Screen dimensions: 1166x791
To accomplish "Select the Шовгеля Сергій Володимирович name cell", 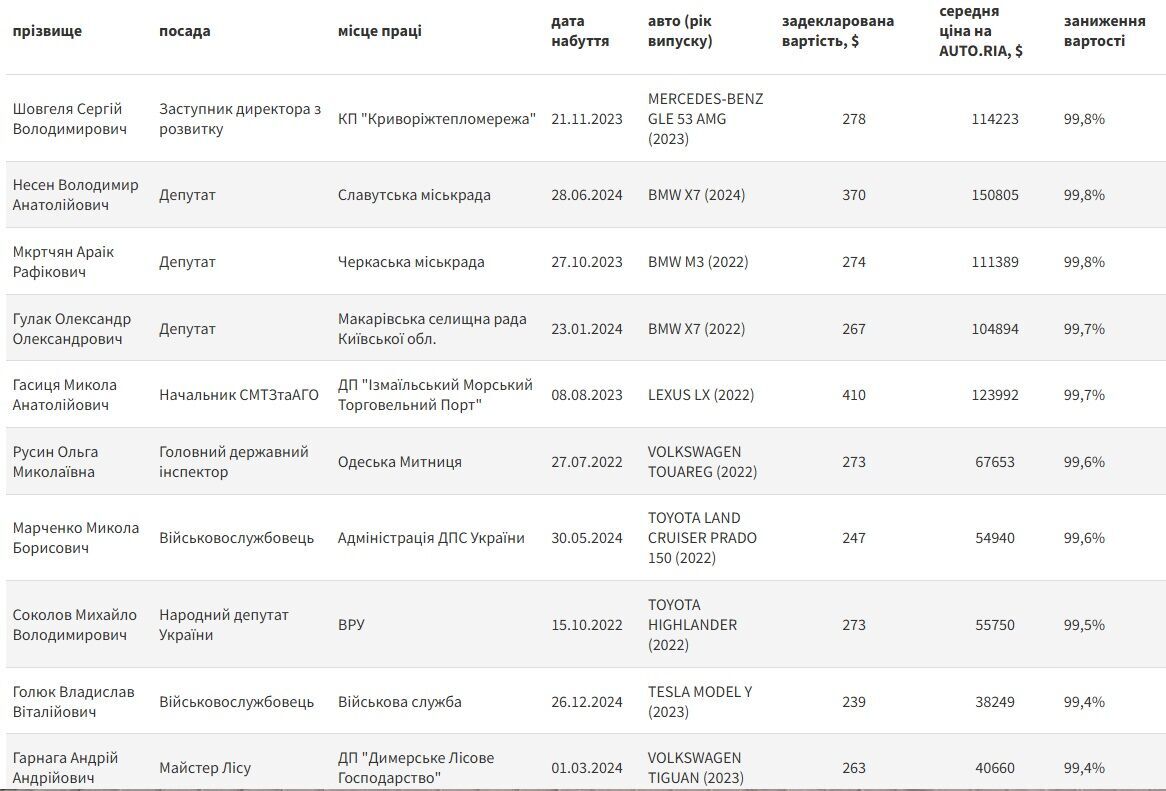I will point(70,119).
